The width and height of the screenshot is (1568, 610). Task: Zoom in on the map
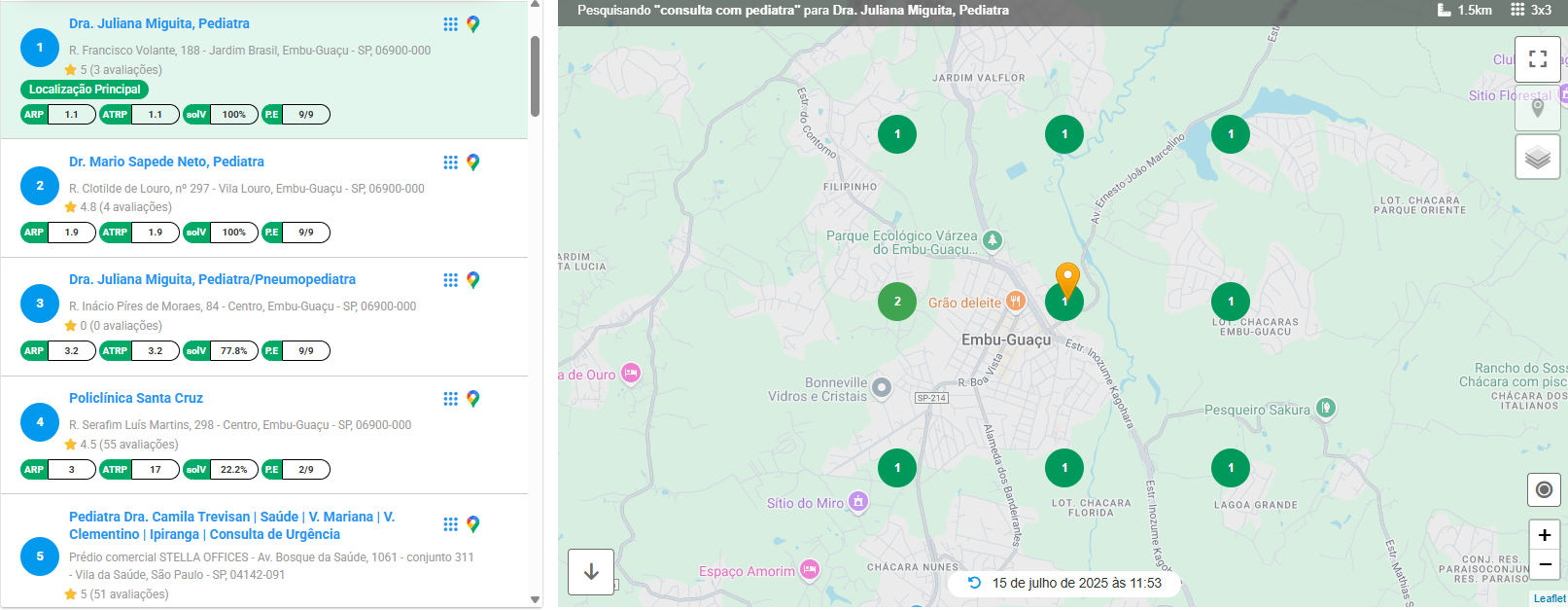(x=1544, y=535)
